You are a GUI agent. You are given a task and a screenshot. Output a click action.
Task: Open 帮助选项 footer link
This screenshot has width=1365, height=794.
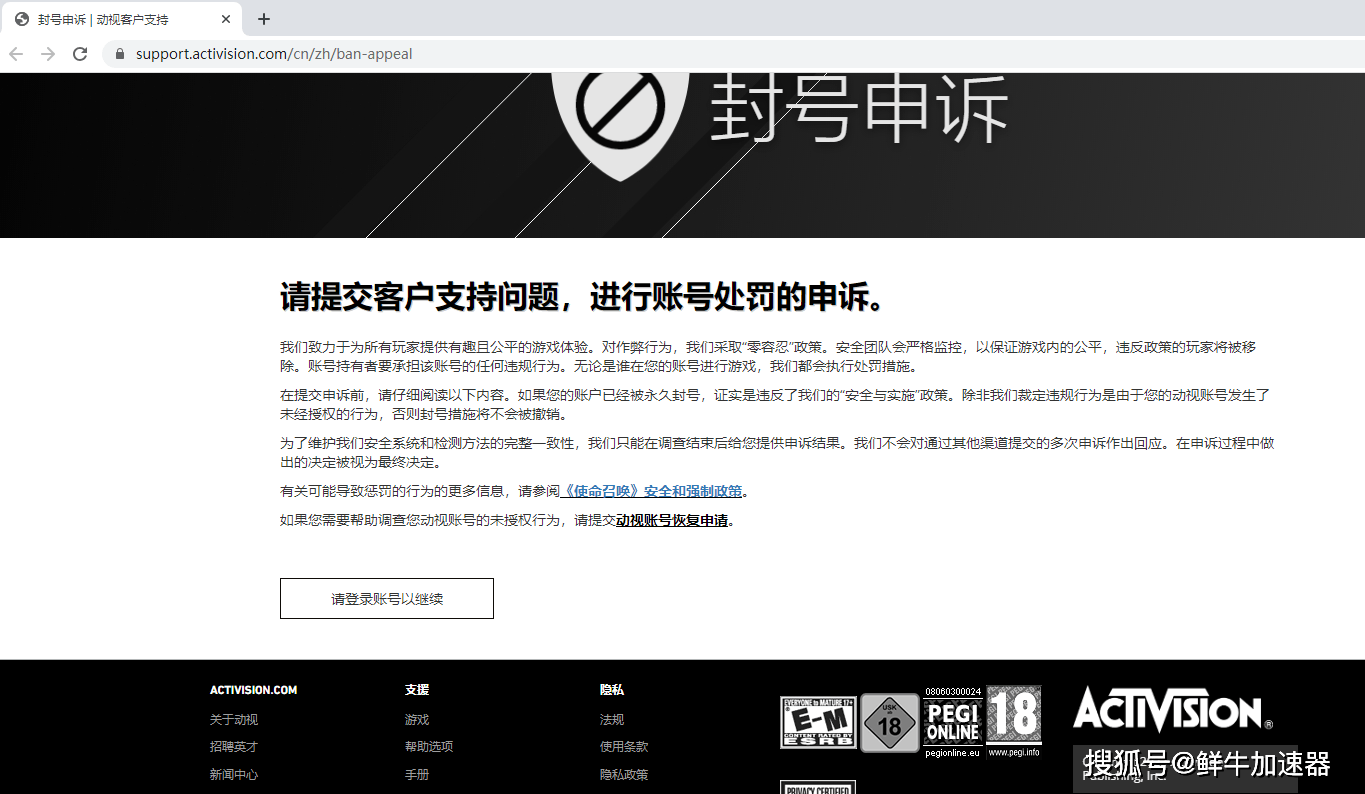429,746
